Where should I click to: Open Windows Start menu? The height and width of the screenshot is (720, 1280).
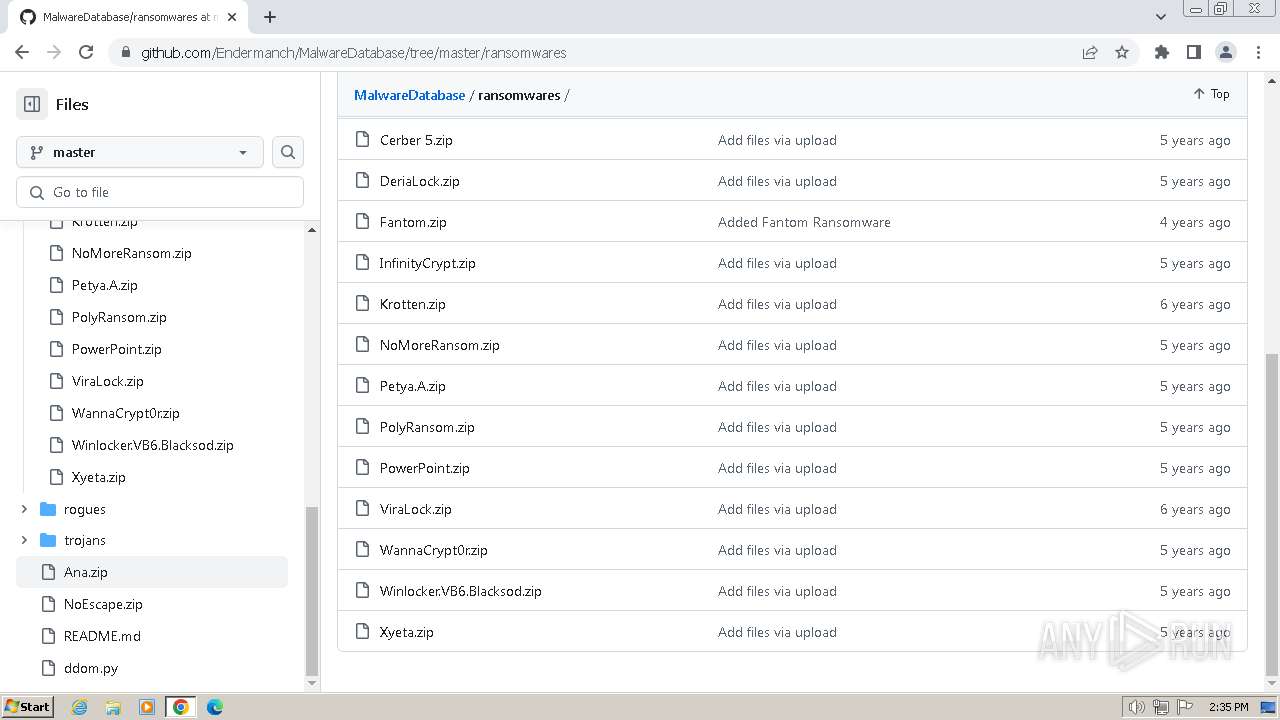27,706
